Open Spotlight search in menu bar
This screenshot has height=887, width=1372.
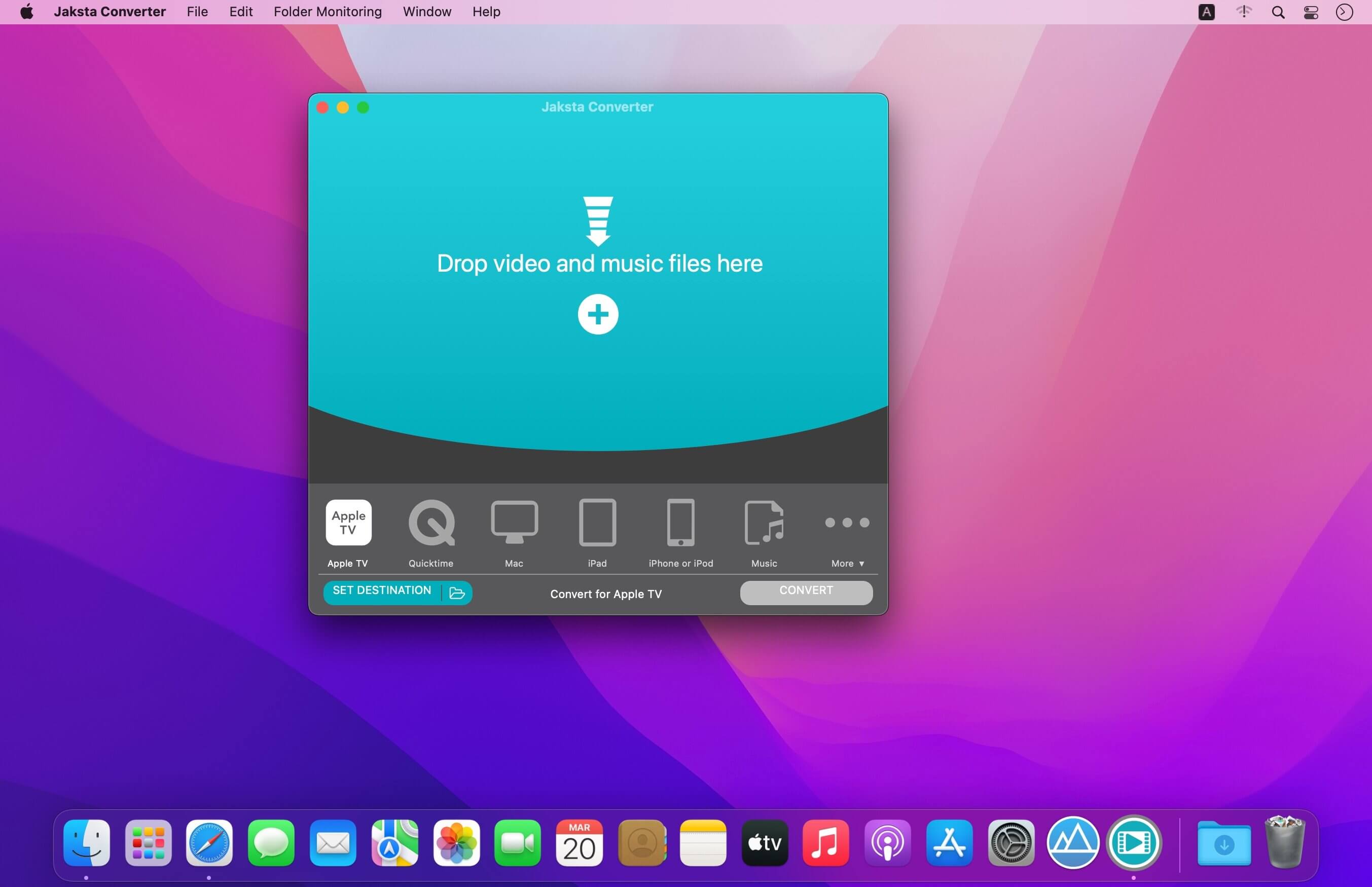(1278, 12)
